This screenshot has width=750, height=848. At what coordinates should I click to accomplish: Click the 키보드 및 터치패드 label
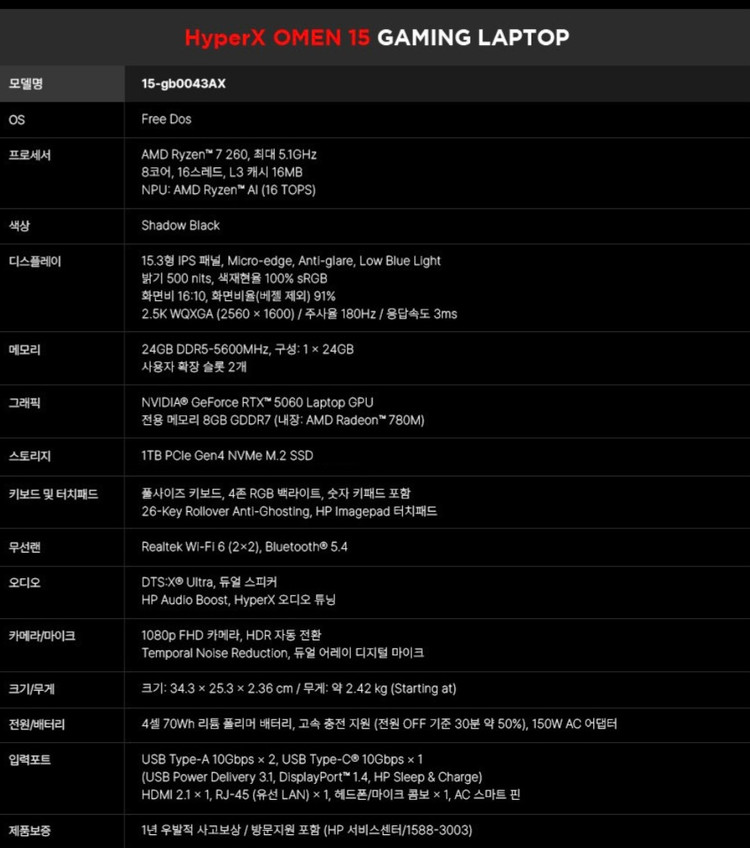(x=53, y=494)
